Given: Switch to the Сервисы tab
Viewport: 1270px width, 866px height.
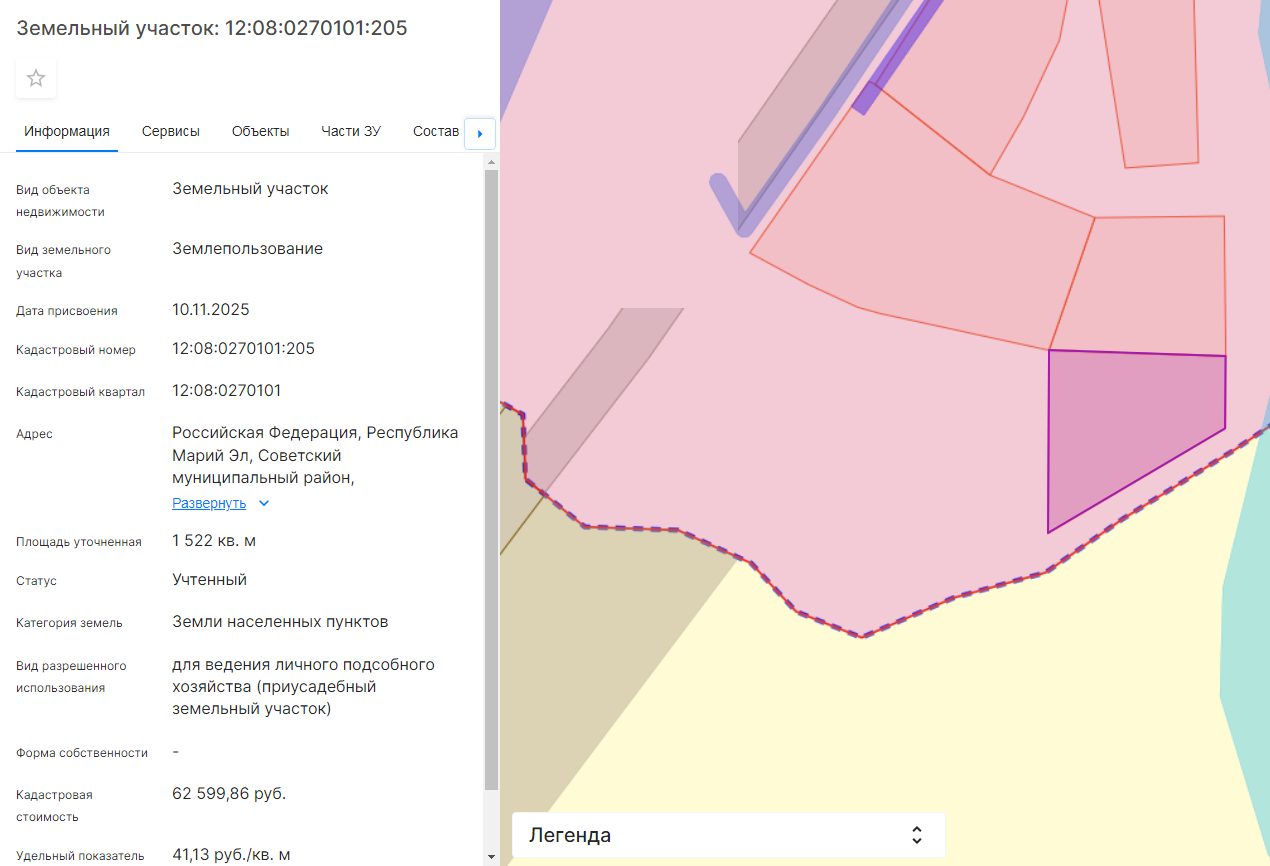Looking at the screenshot, I should (171, 131).
